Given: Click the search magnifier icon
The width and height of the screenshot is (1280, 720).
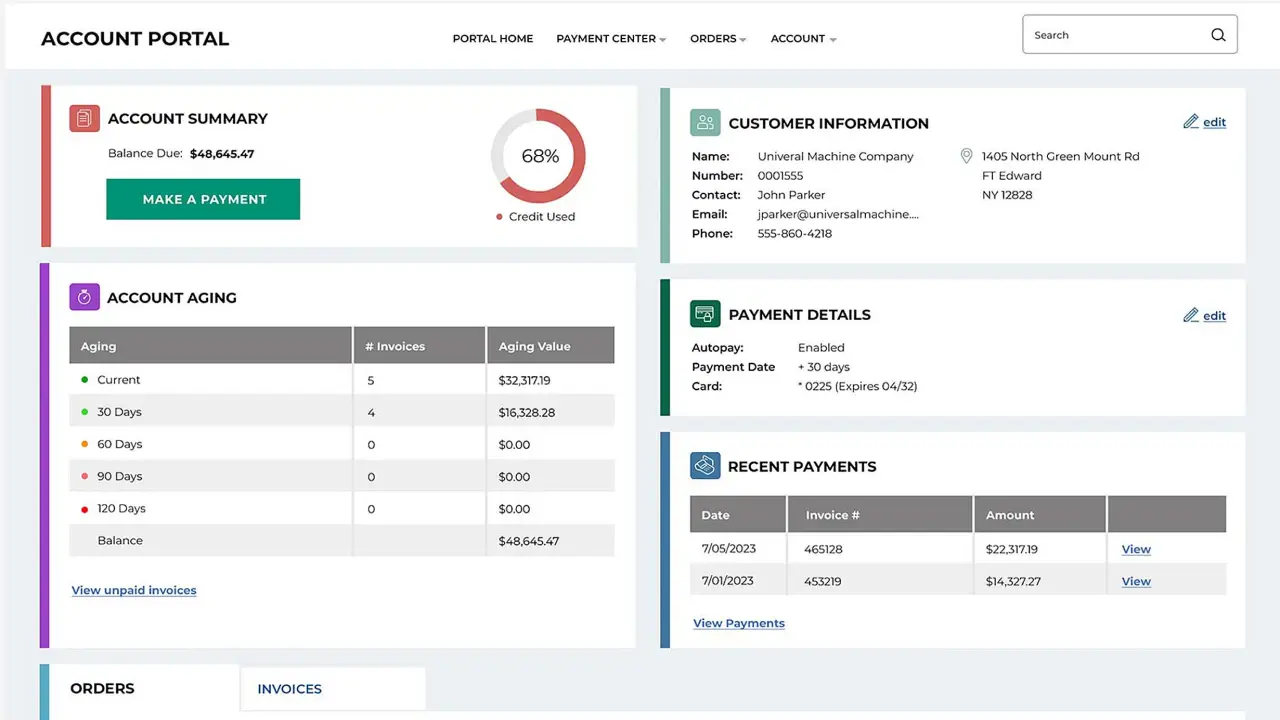Looking at the screenshot, I should pyautogui.click(x=1218, y=35).
